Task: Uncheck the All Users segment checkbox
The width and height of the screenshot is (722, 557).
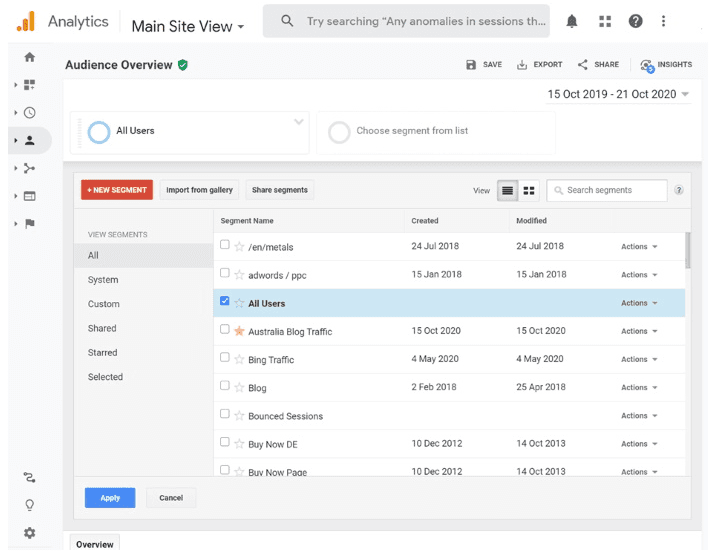Action: 225,301
